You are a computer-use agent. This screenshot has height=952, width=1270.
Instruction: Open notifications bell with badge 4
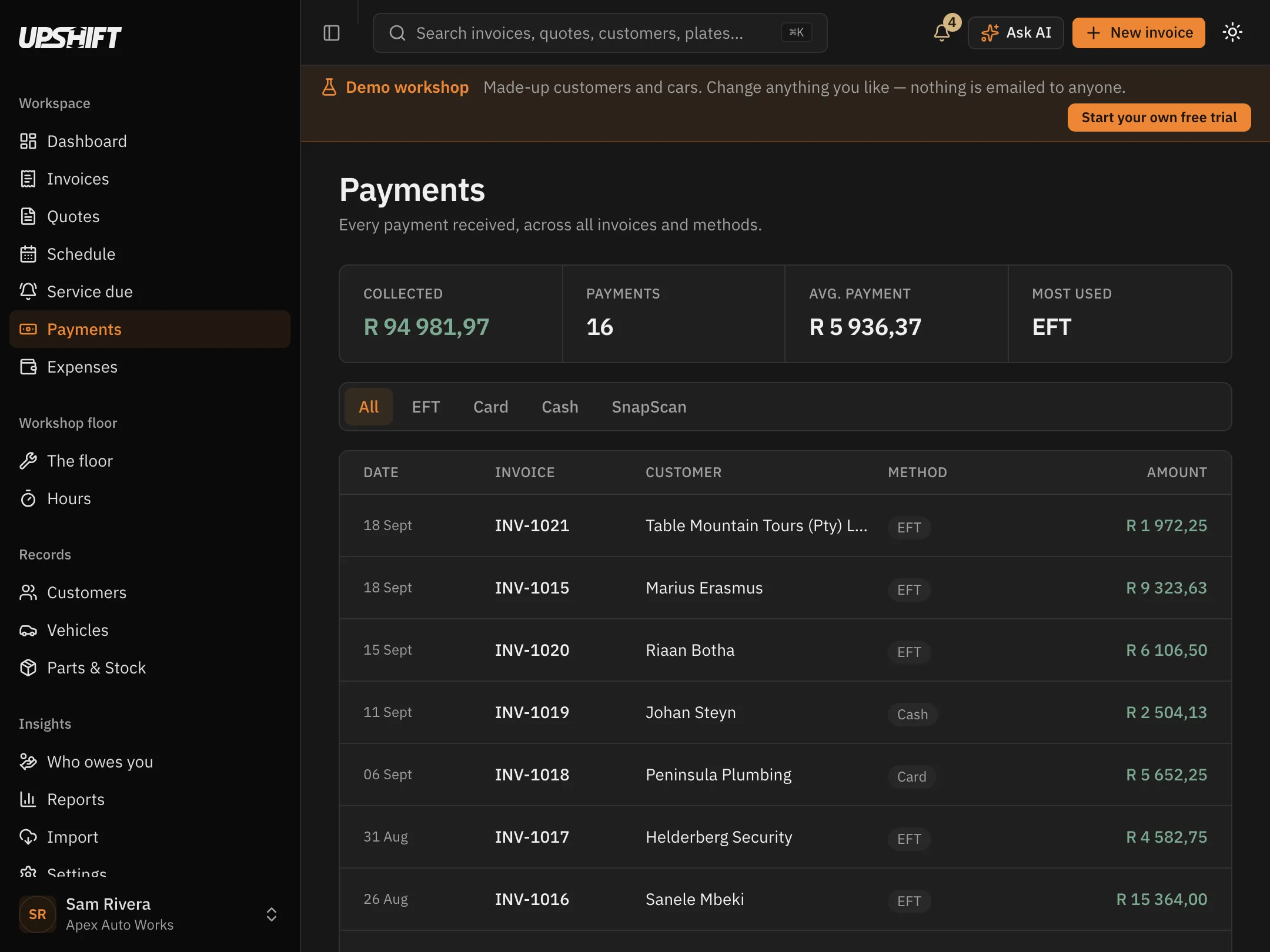pyautogui.click(x=943, y=32)
